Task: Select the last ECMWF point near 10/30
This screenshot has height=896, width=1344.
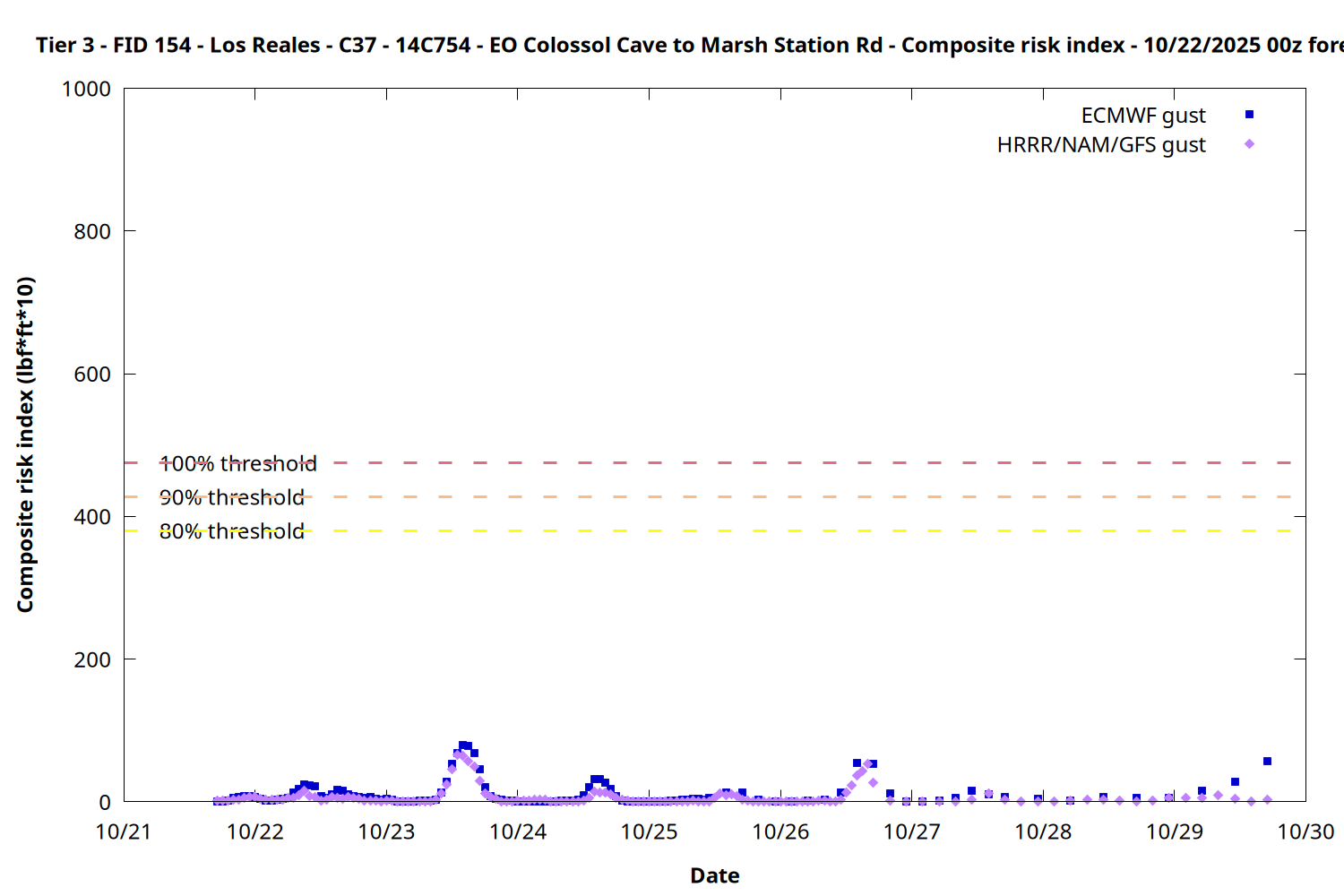Action: coord(1267,762)
